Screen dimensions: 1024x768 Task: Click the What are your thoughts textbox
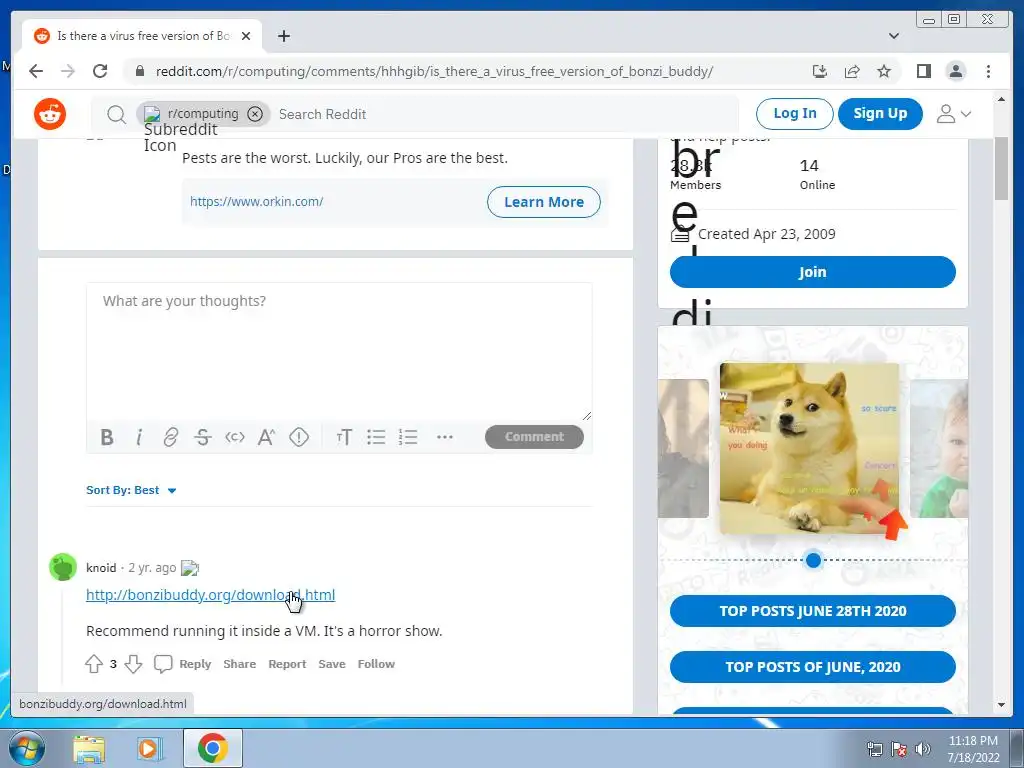[339, 353]
